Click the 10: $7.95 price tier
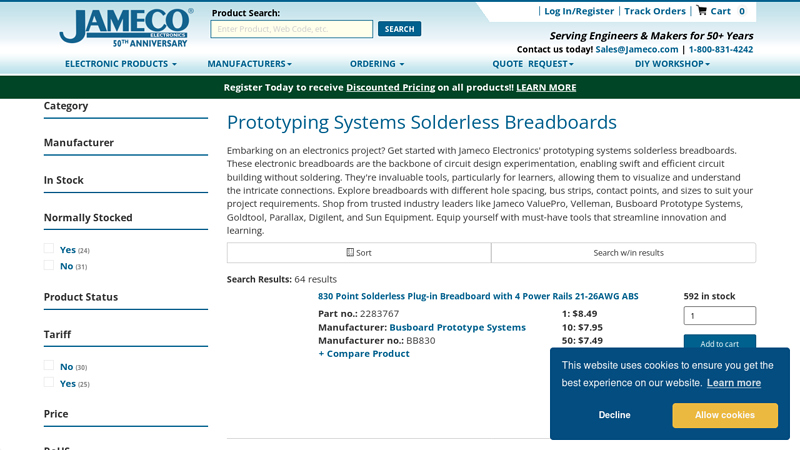This screenshot has height=450, width=800. (582, 327)
